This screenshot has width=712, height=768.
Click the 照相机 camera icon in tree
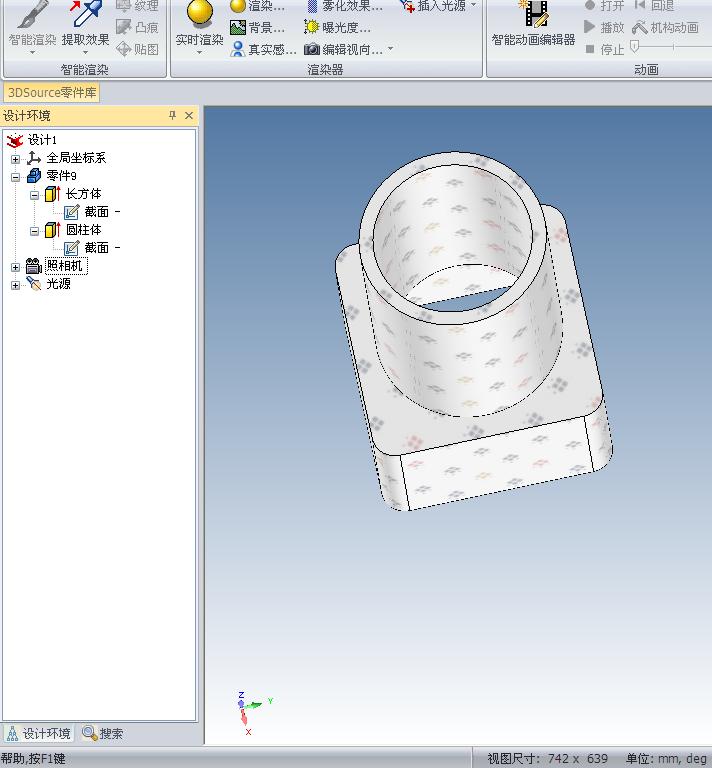(34, 266)
